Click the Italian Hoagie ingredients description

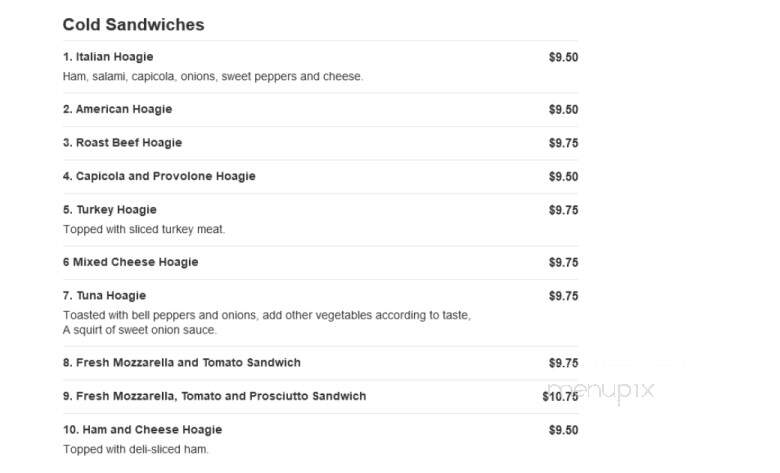point(213,76)
